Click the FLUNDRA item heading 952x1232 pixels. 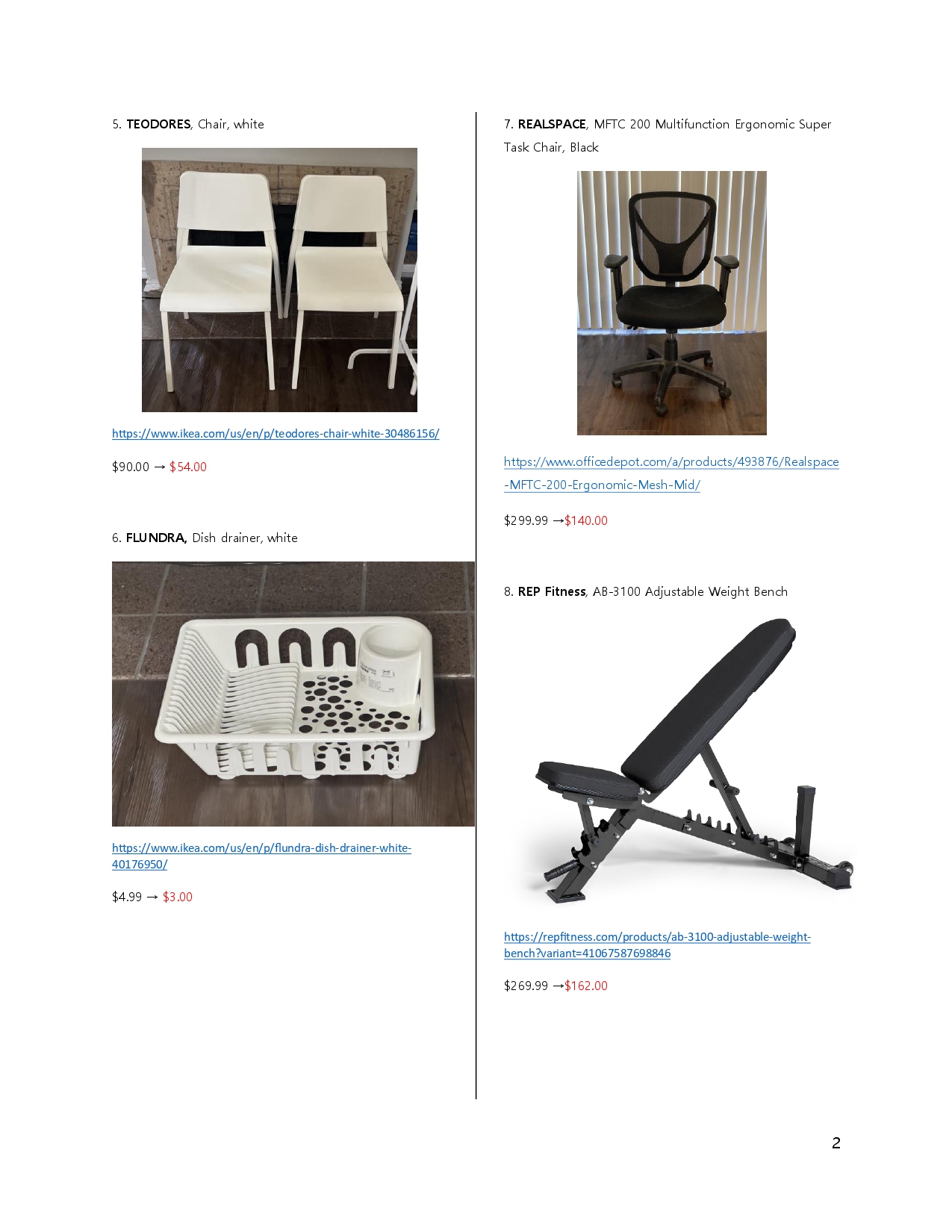pos(205,538)
